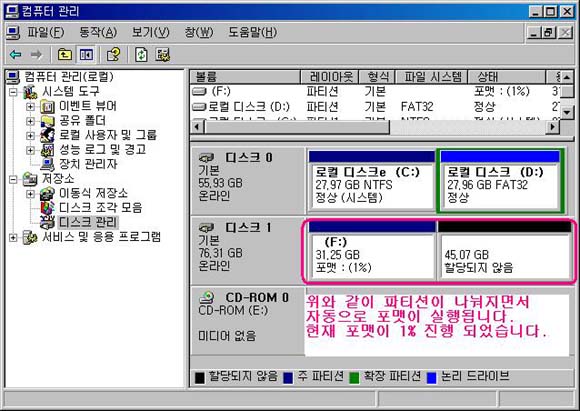Expand the 이동식 저장소 node
The height and width of the screenshot is (411, 580).
click(x=30, y=194)
